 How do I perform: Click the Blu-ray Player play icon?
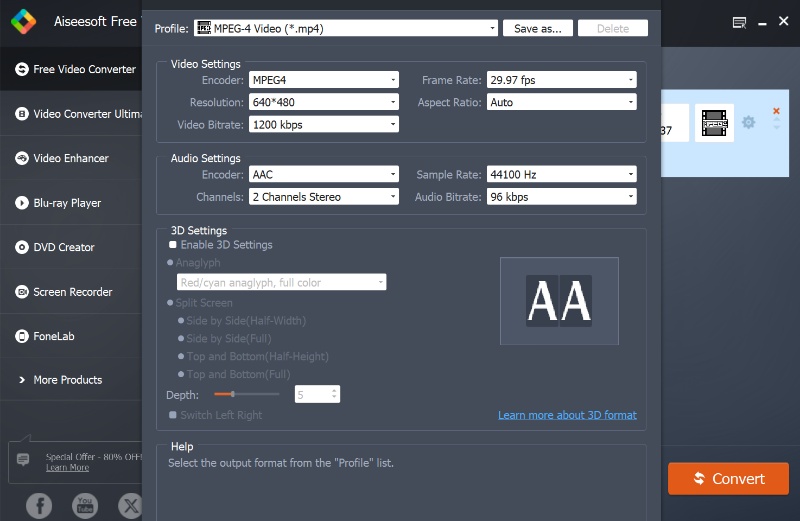[x=21, y=203]
